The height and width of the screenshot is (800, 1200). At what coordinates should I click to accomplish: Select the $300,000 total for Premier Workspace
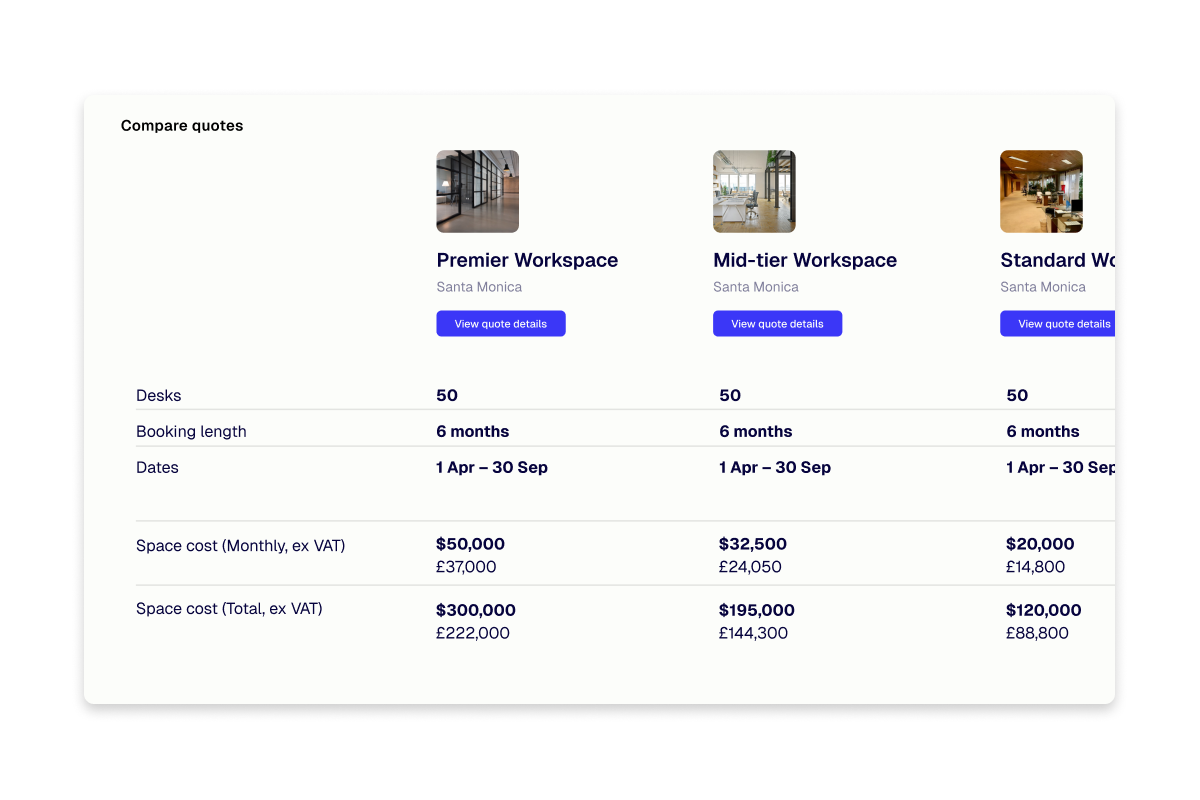(x=475, y=610)
